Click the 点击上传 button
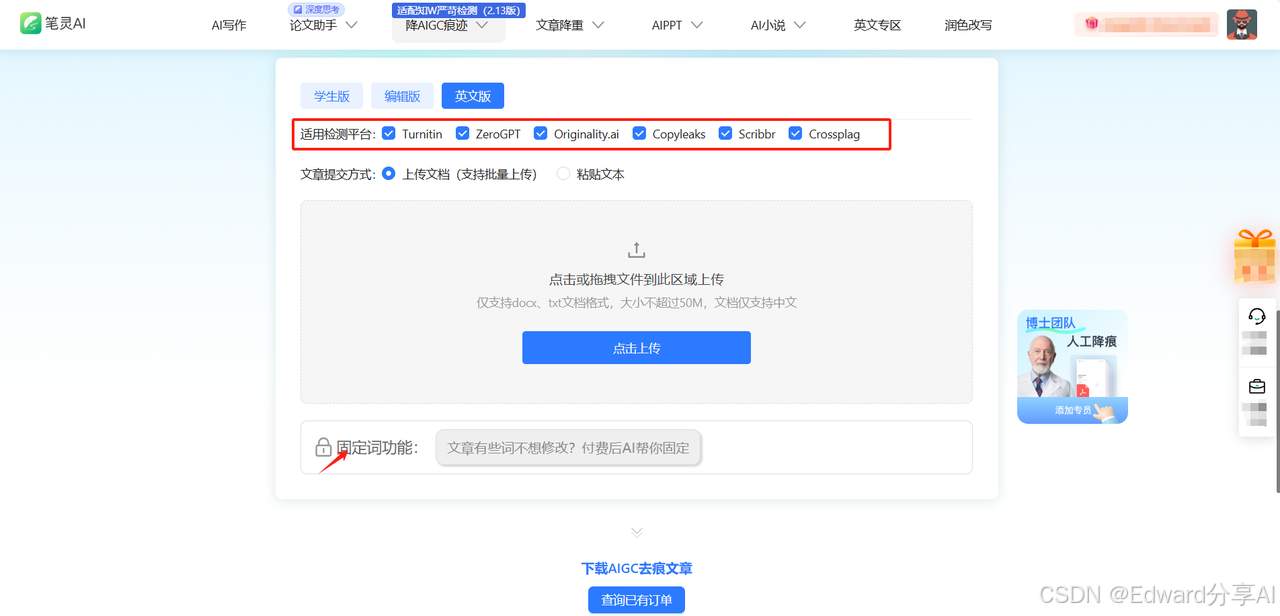This screenshot has height=616, width=1280. coord(636,348)
